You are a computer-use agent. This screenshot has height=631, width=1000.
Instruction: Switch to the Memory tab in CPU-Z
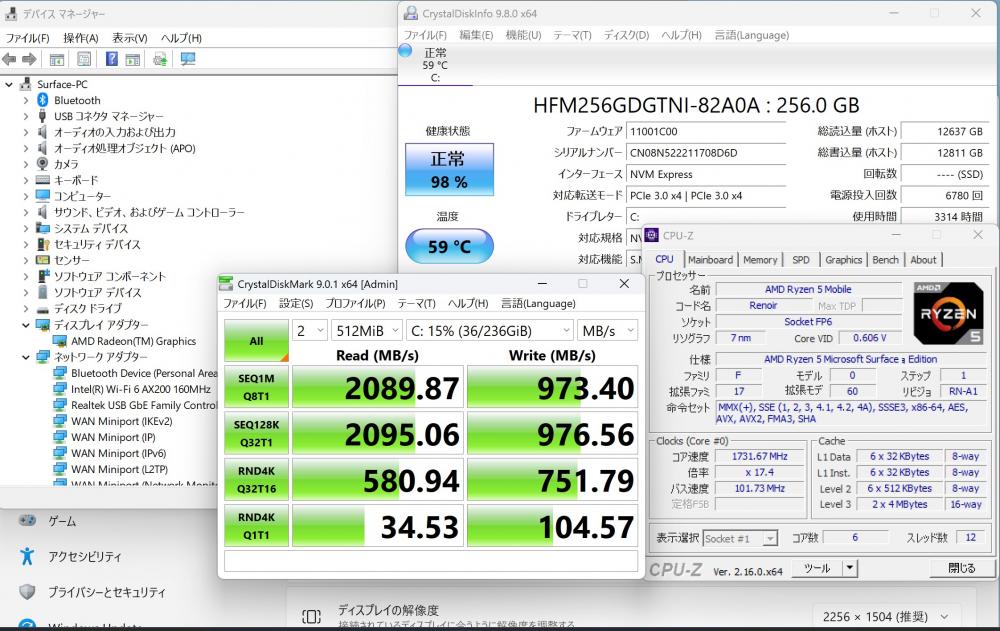click(760, 260)
